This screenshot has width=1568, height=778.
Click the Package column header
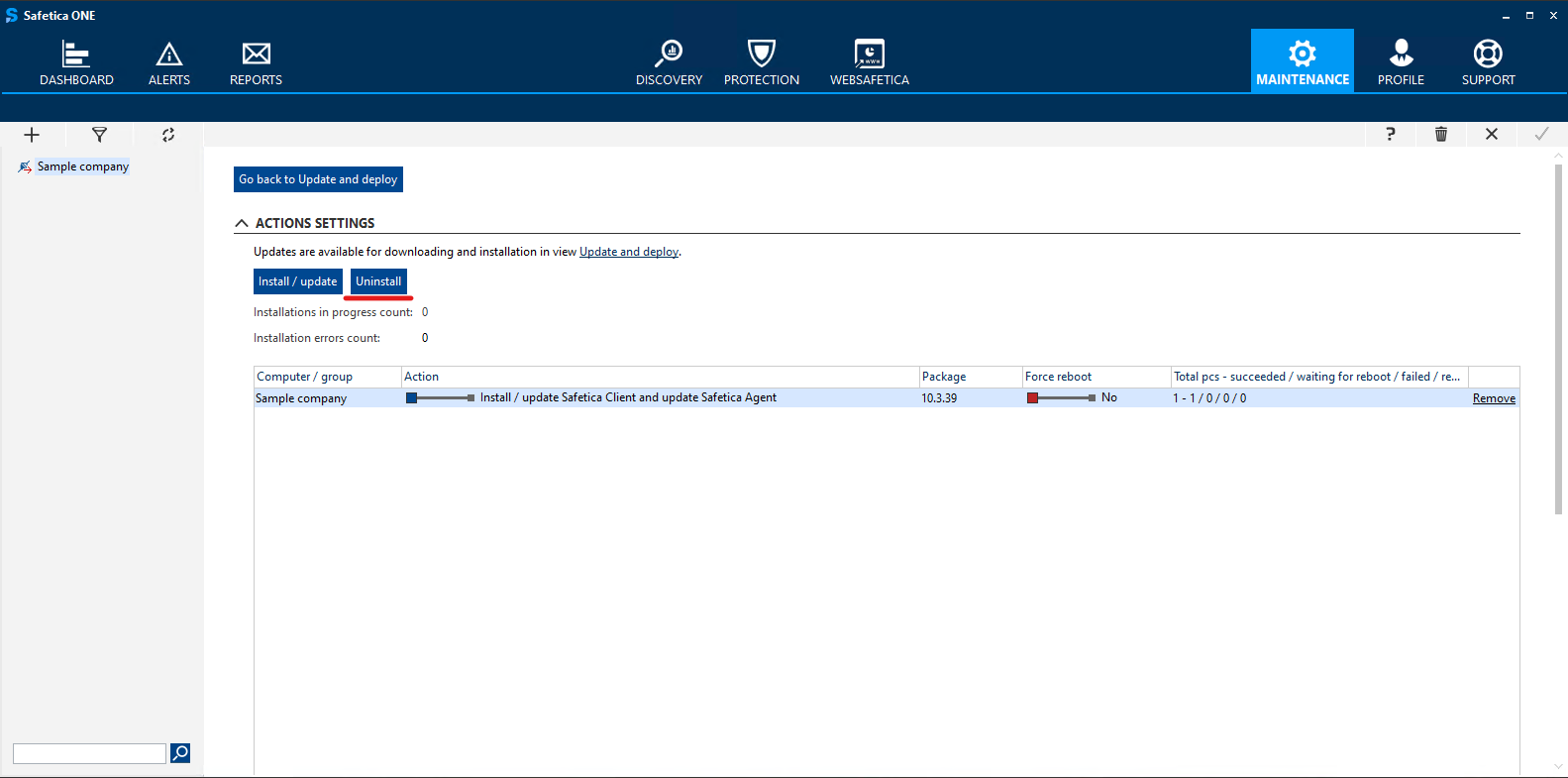971,377
